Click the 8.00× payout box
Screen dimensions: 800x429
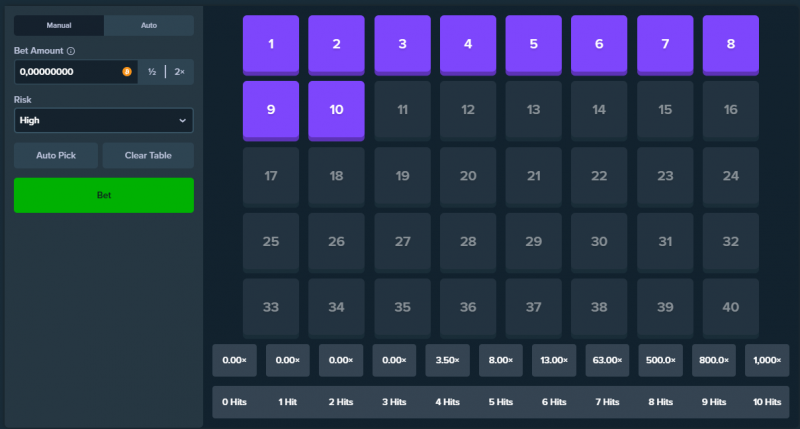(501, 360)
